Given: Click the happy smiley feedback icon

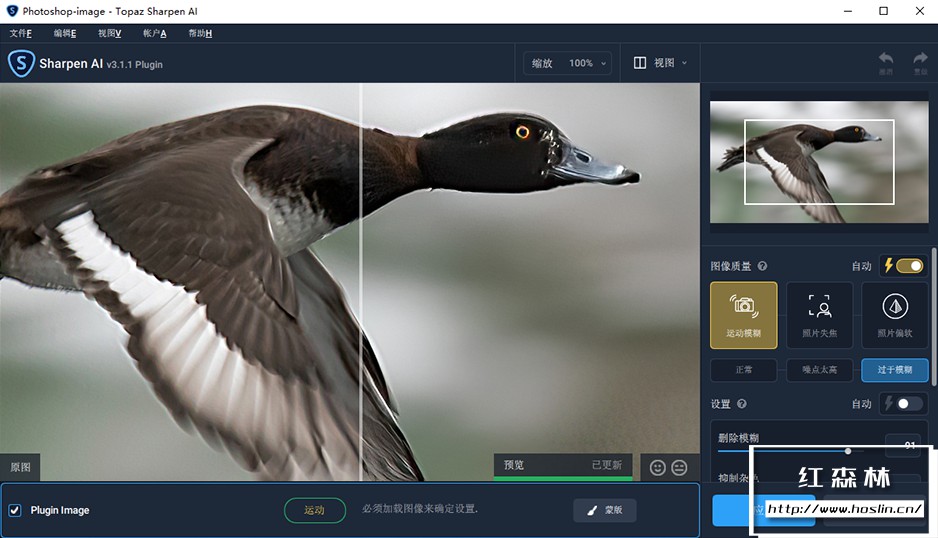Looking at the screenshot, I should pyautogui.click(x=657, y=467).
